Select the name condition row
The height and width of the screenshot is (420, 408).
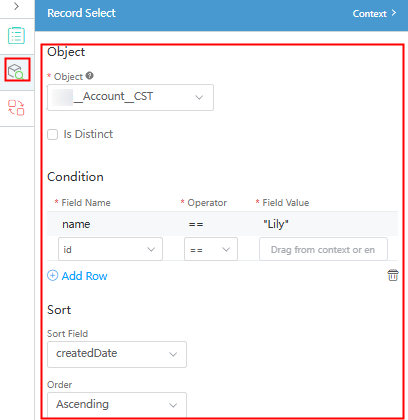(222, 224)
